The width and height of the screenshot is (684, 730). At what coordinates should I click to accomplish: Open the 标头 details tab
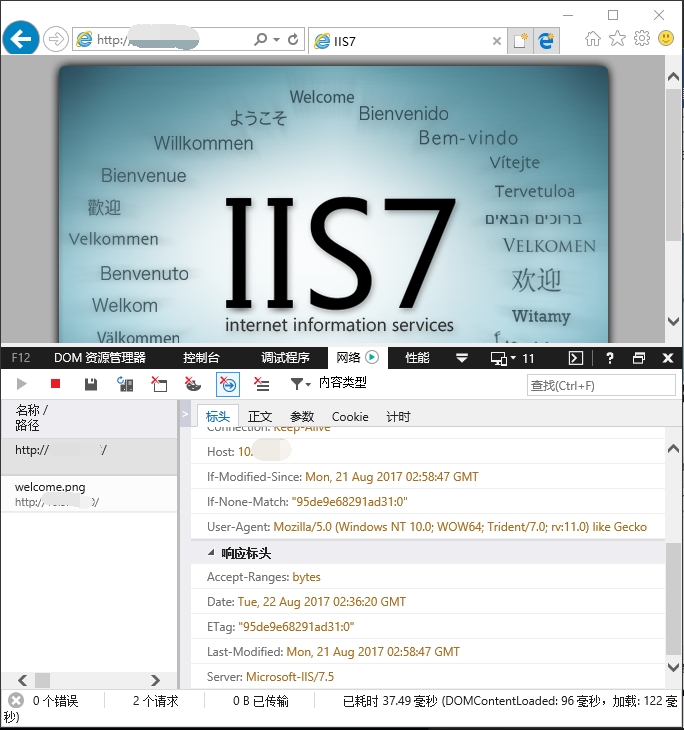pos(217,416)
